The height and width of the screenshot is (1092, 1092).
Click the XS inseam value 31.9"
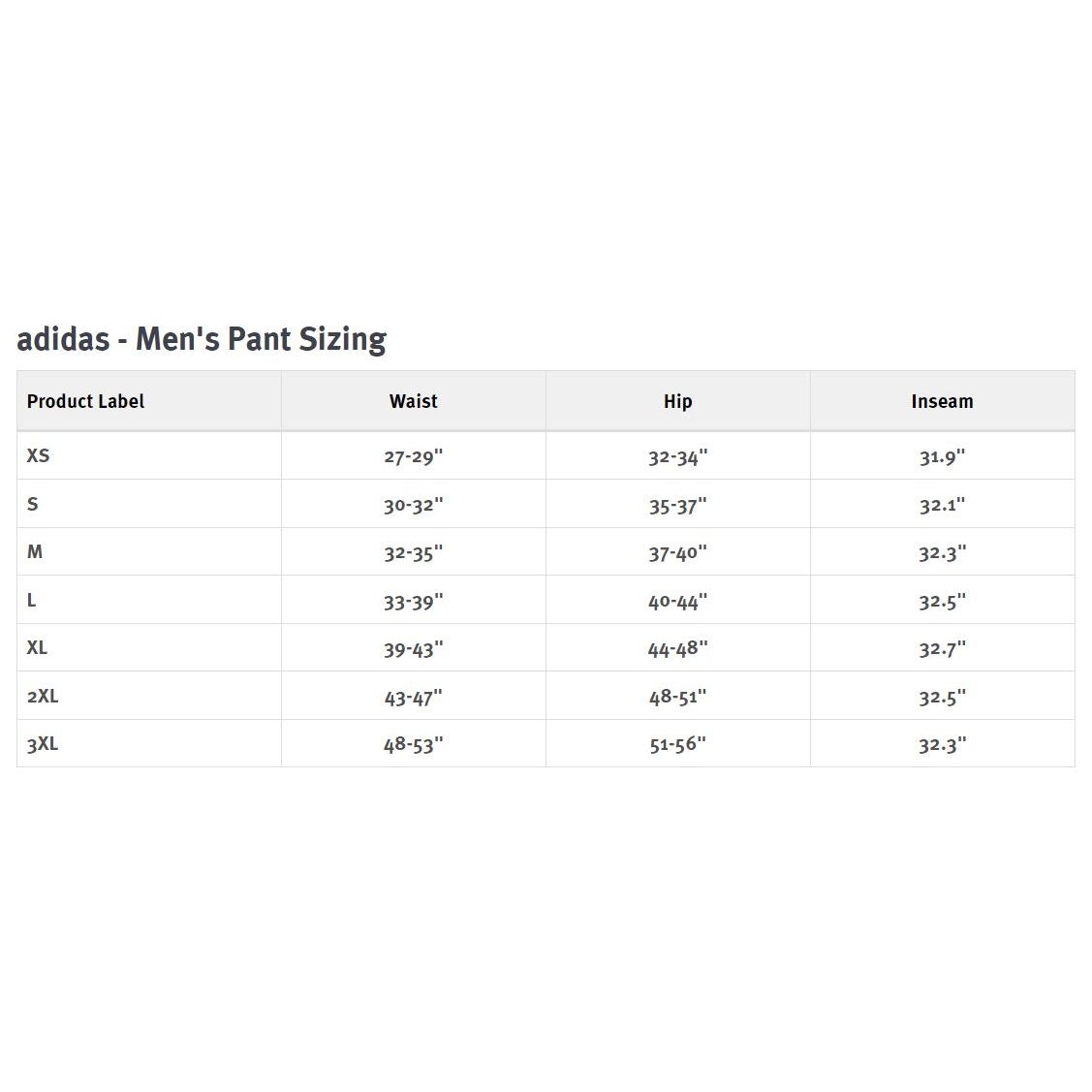pyautogui.click(x=942, y=456)
